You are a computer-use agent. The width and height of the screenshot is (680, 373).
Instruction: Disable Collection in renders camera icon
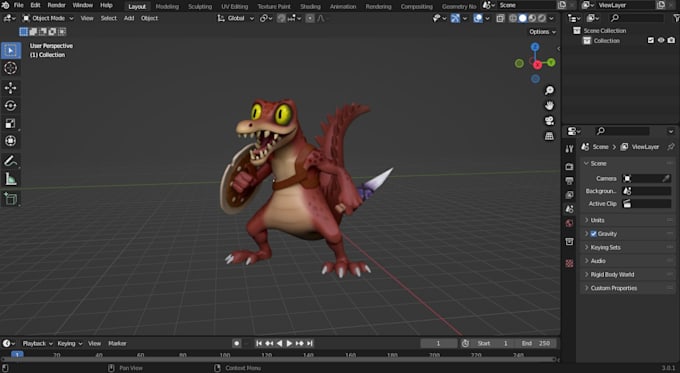pos(671,40)
